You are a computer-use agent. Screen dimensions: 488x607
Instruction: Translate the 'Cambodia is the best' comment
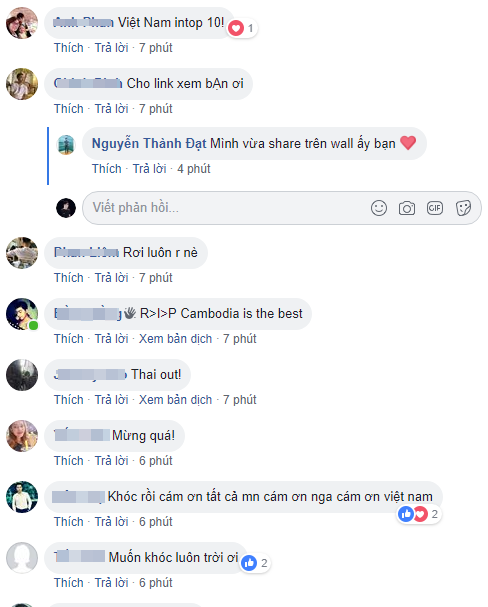tap(175, 339)
